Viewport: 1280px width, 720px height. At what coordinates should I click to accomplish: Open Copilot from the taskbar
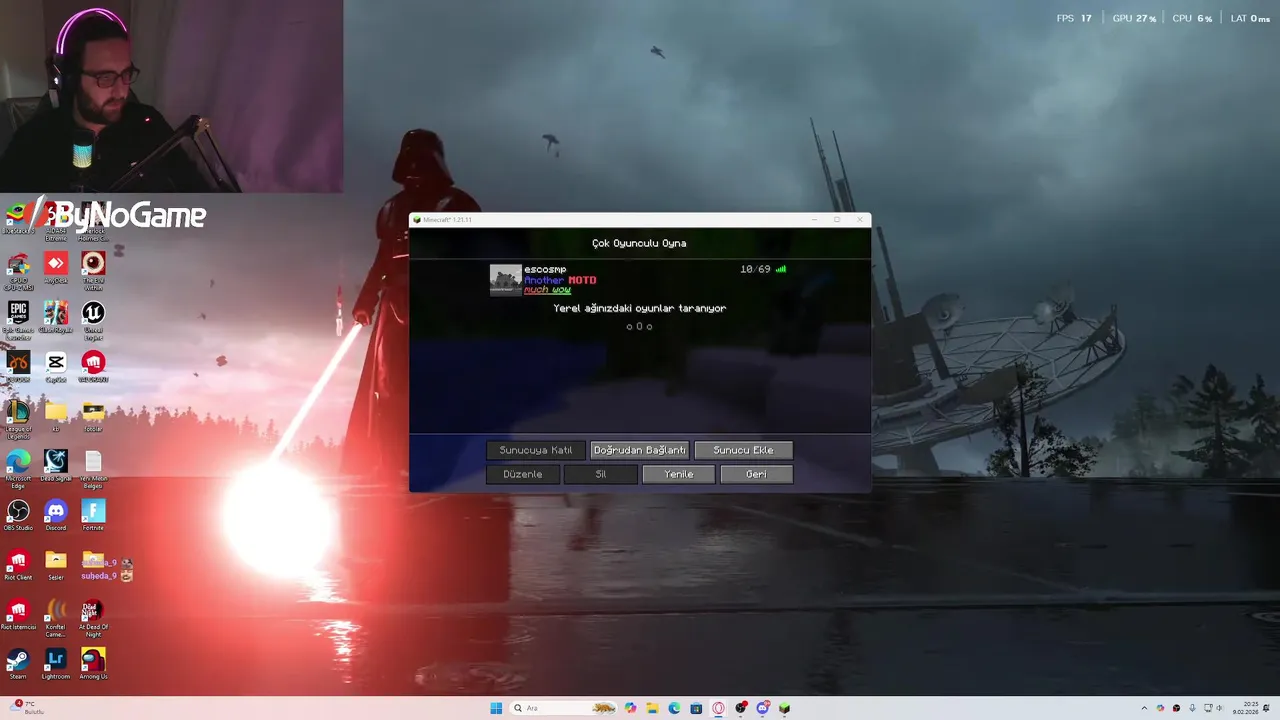(x=630, y=708)
